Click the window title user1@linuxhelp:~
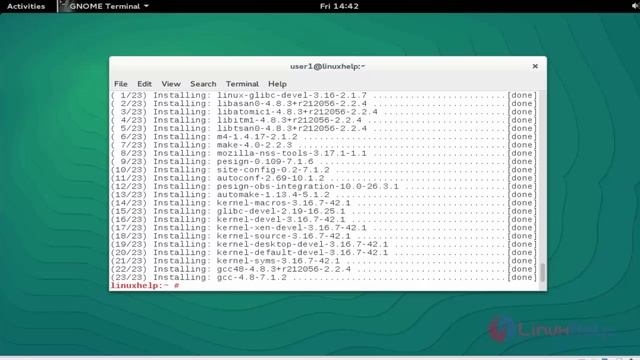Screen dimensions: 640x360 pos(327,66)
